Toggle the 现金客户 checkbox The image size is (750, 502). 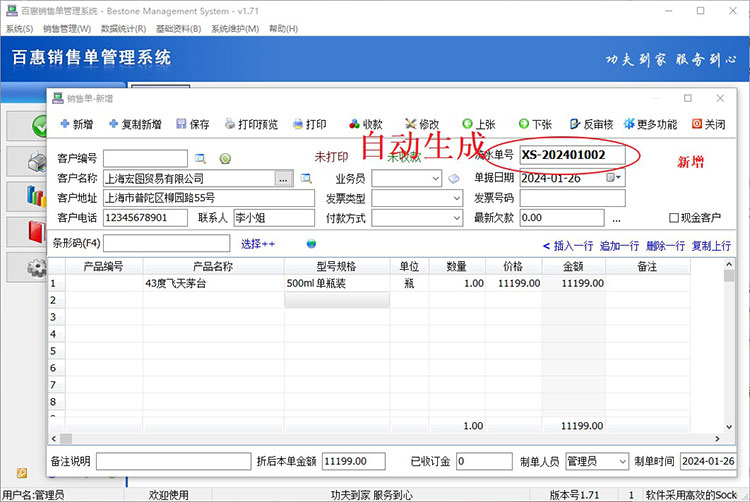673,218
